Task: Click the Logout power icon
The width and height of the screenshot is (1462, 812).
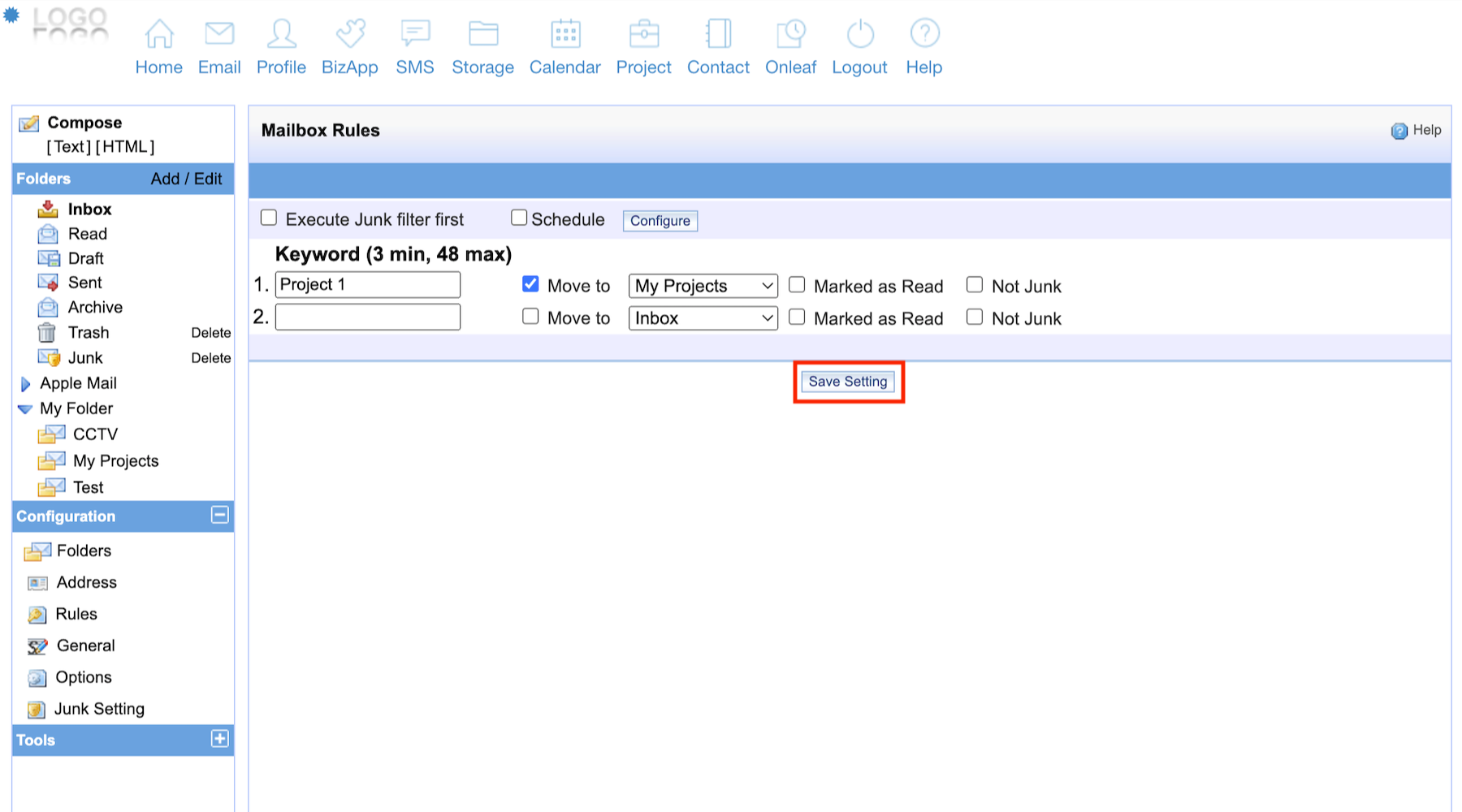Action: pos(859,34)
